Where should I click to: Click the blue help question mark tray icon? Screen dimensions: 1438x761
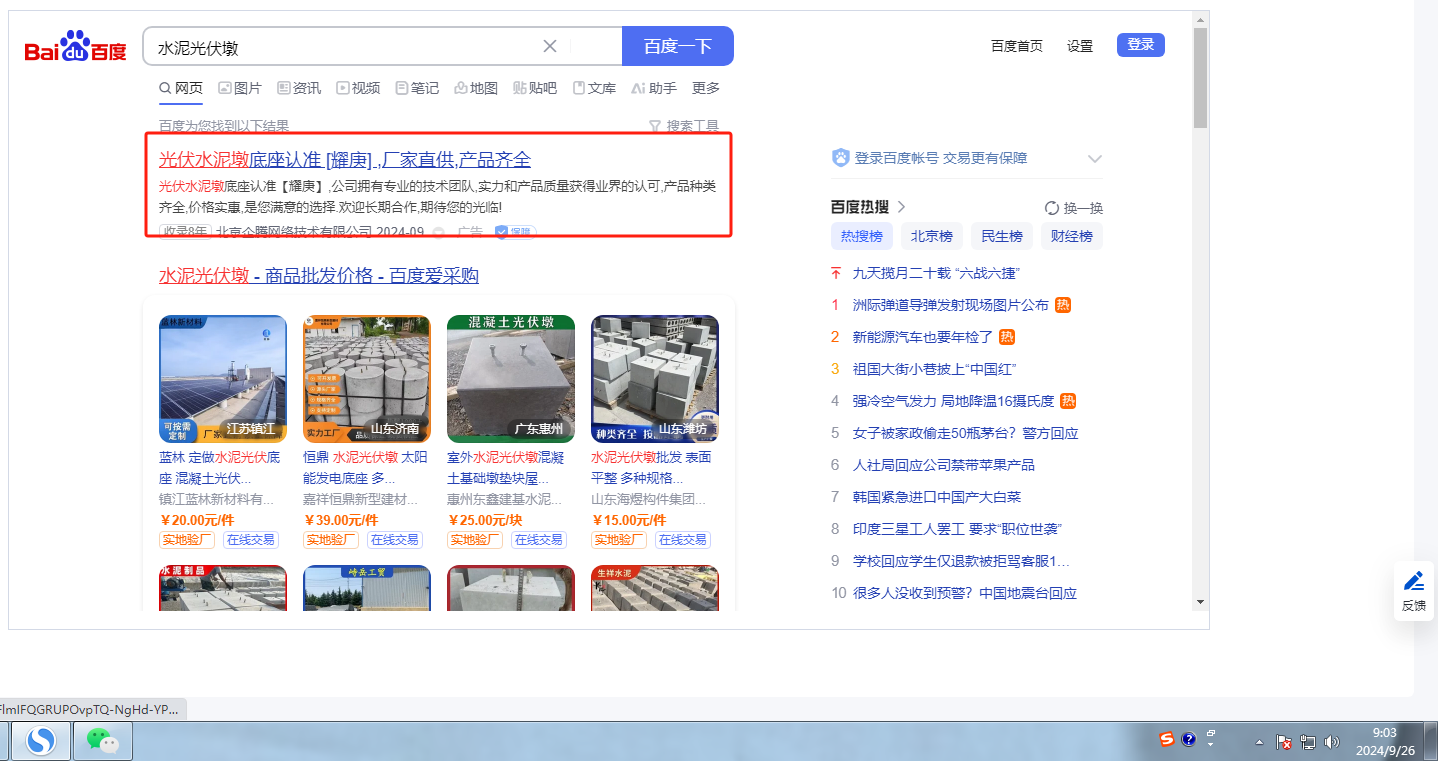(x=1189, y=740)
